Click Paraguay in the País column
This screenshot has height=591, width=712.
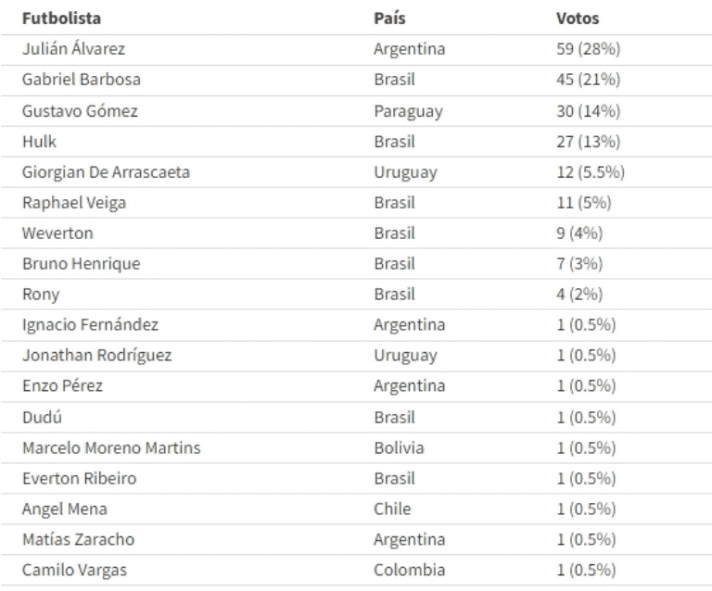tap(408, 111)
